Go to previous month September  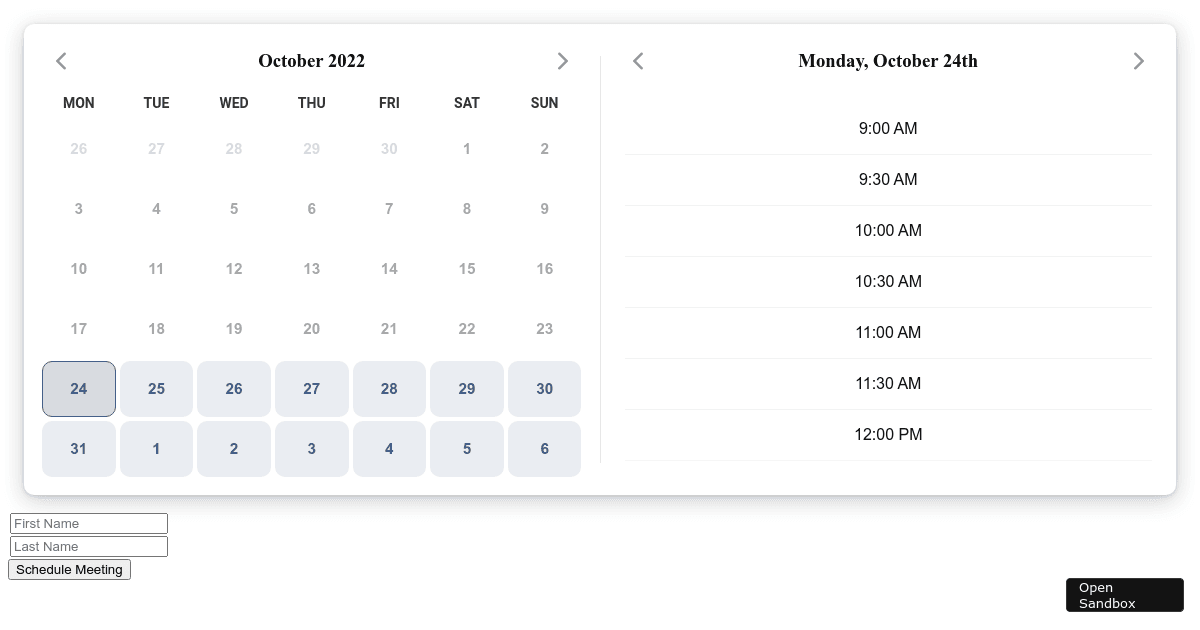[61, 61]
